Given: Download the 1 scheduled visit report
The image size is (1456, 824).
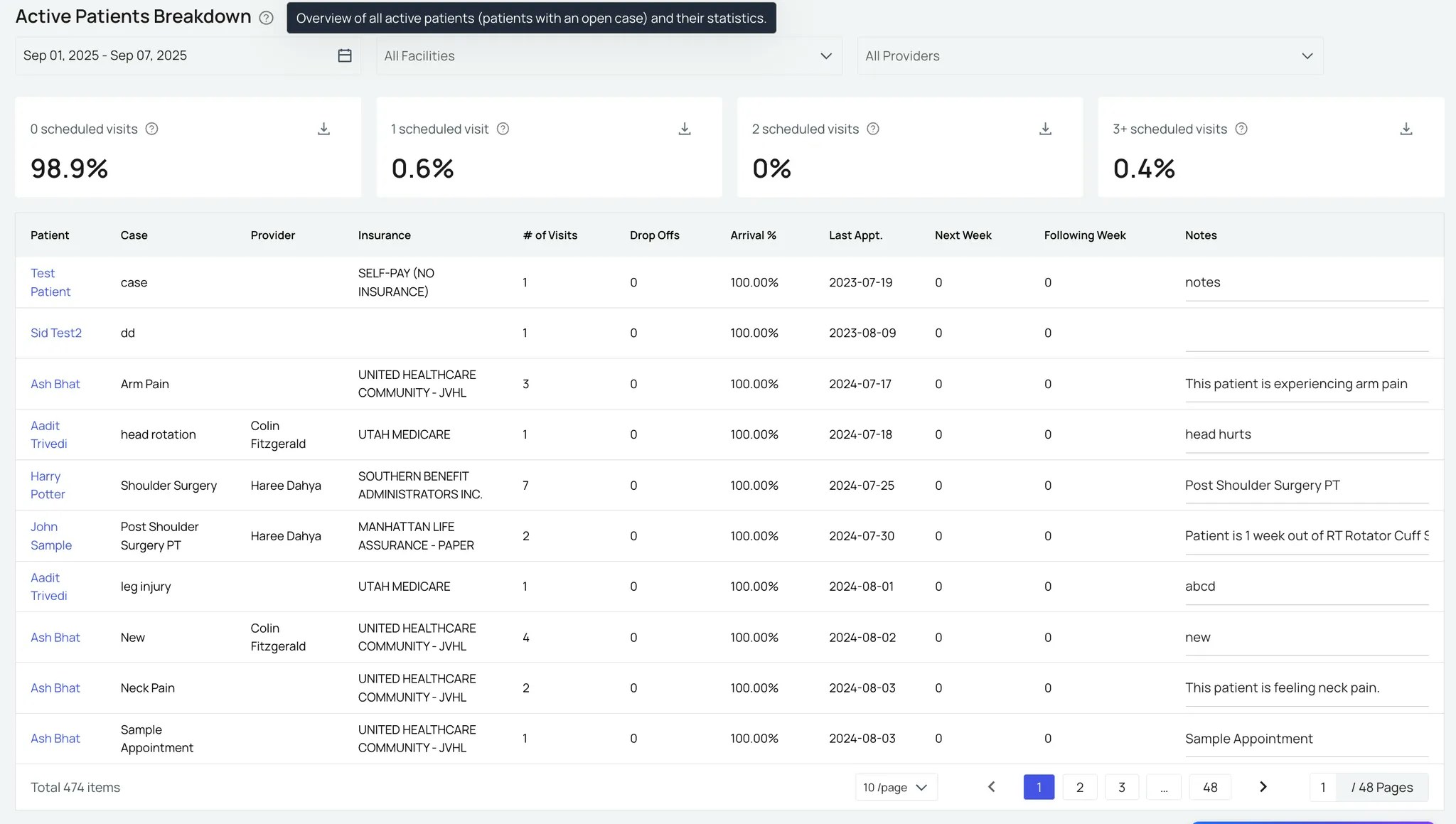Looking at the screenshot, I should click(x=684, y=129).
